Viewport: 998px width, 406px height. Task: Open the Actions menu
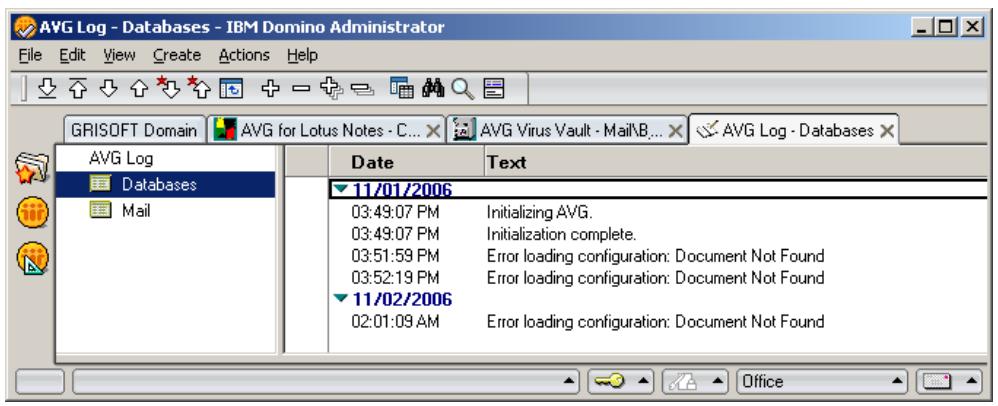point(244,56)
